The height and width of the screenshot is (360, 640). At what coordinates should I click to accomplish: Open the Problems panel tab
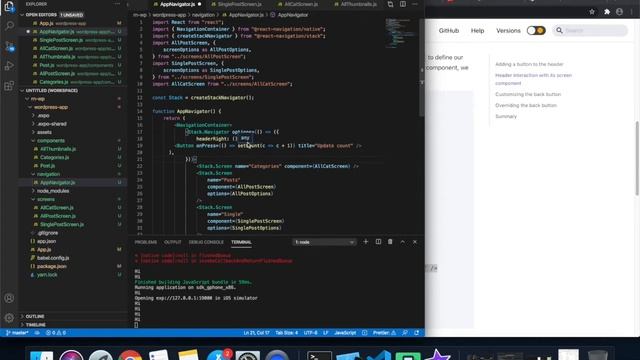(146, 242)
